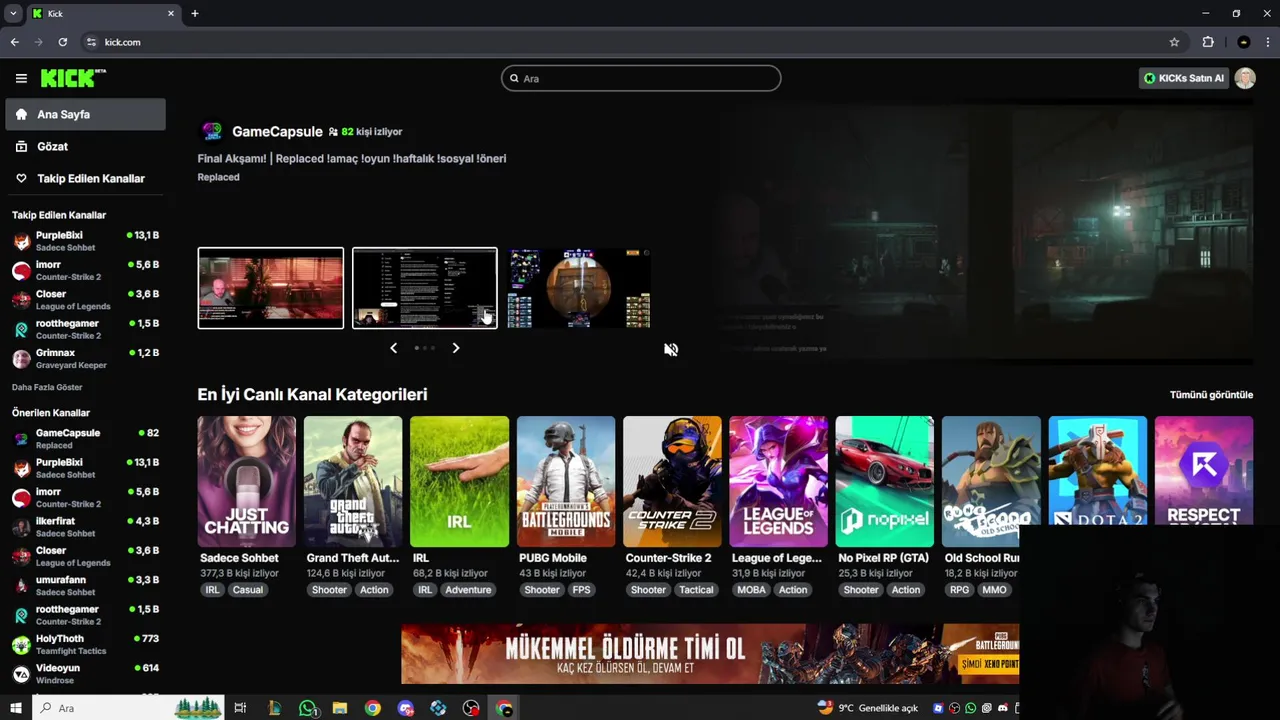Open Grand Theft Auto category card
The width and height of the screenshot is (1280, 720).
click(x=353, y=482)
